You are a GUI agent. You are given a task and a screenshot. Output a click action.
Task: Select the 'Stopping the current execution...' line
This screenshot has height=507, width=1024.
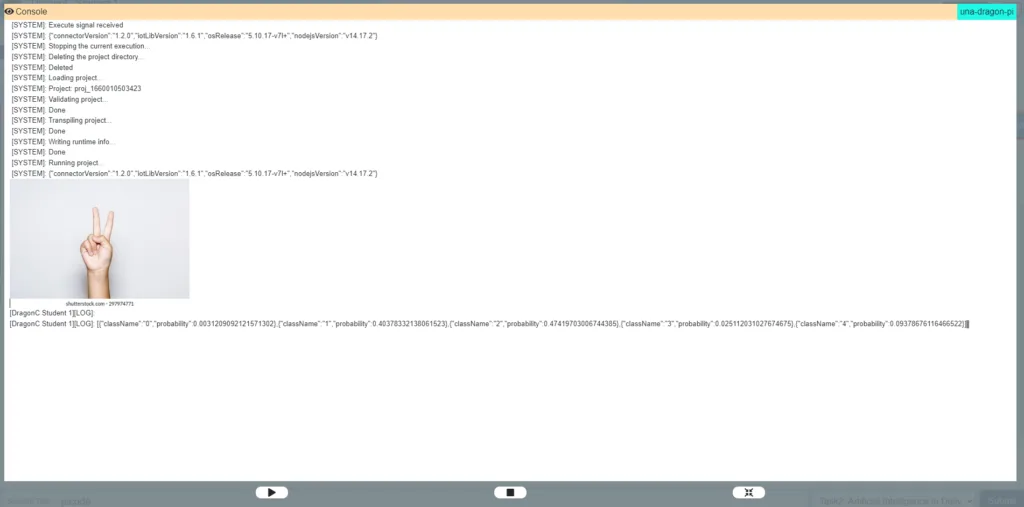[80, 46]
